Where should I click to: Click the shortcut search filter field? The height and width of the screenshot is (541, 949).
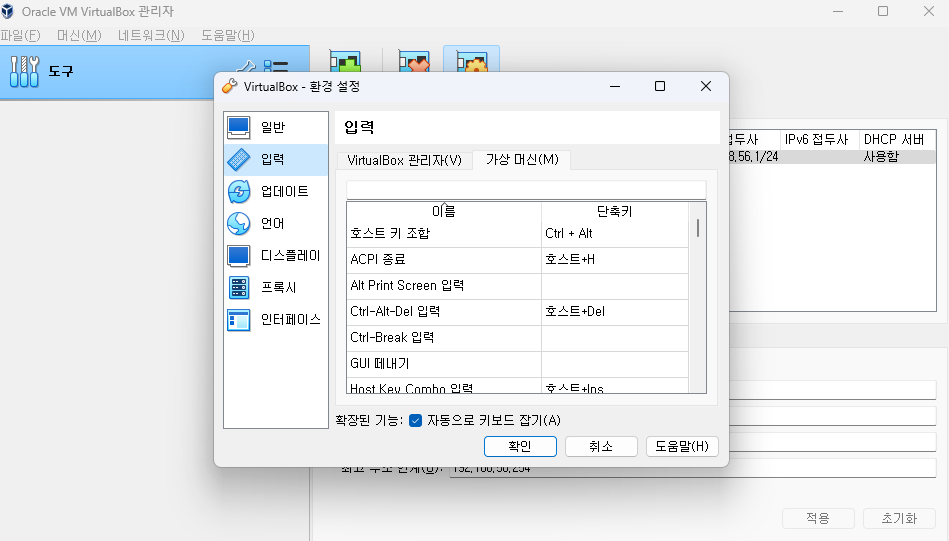point(526,190)
